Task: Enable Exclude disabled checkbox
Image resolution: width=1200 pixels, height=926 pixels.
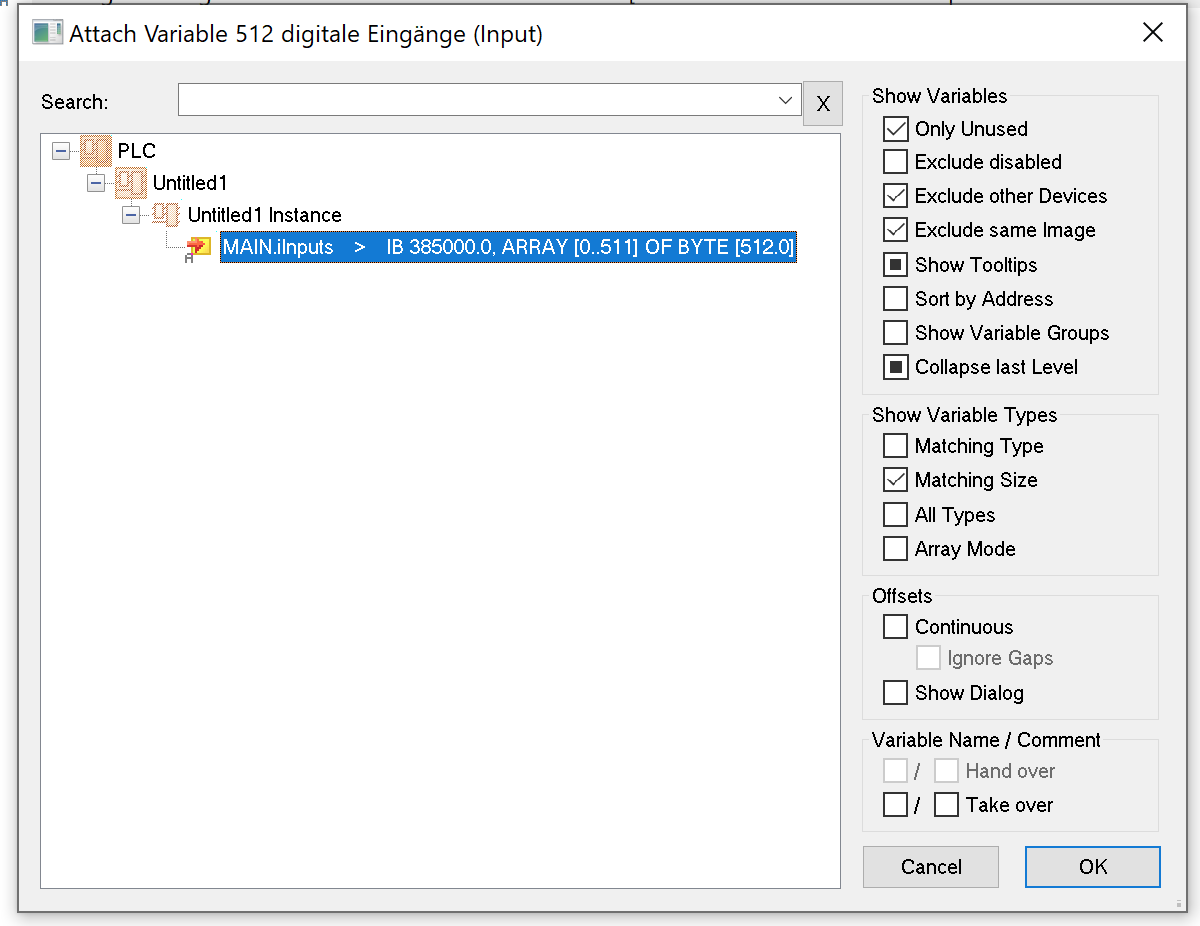Action: tap(895, 162)
